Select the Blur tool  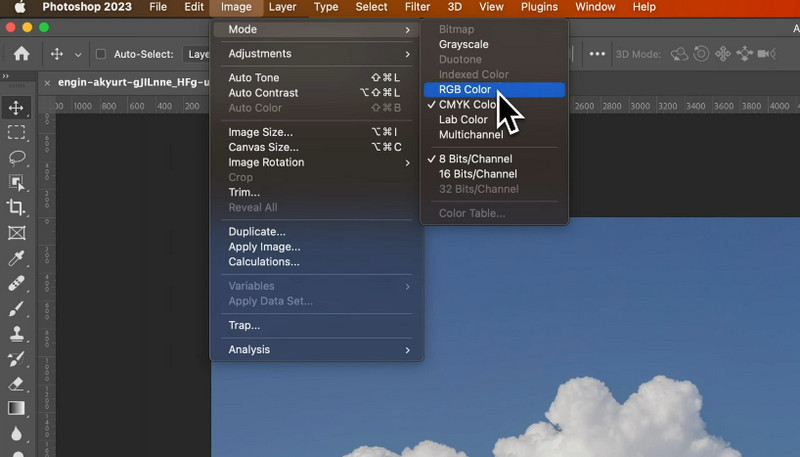16,434
